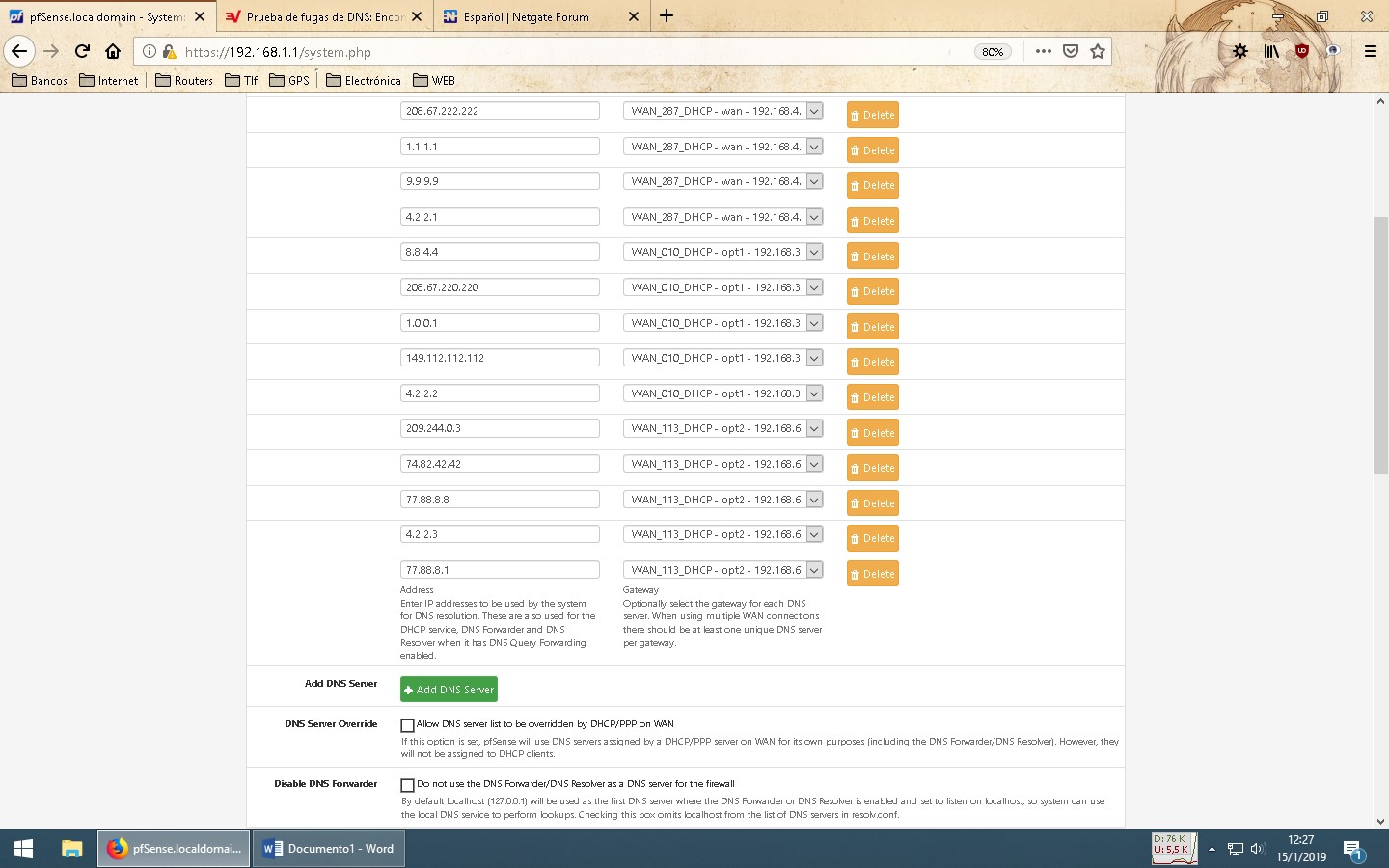Screen dimensions: 1389x868
Task: Save the page to Pocket
Action: click(1070, 52)
